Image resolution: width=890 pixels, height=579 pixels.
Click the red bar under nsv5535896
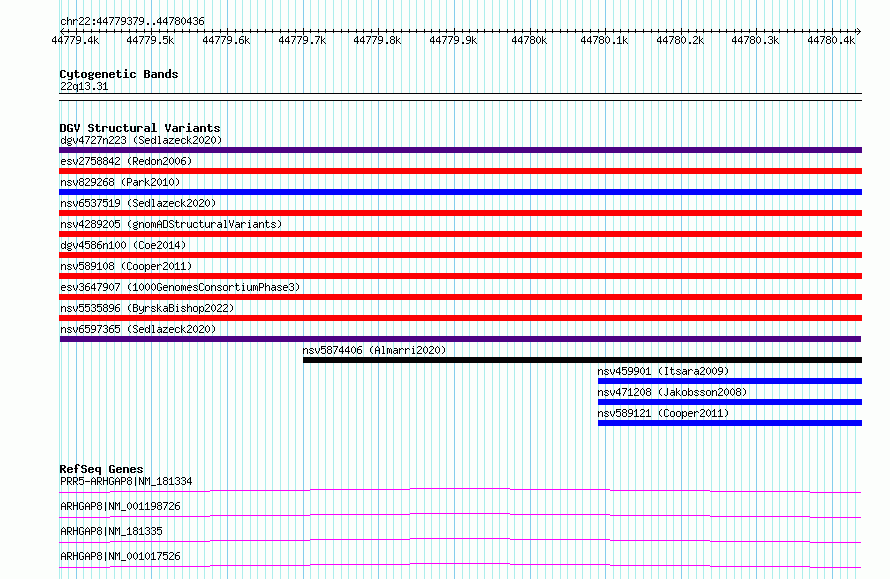coord(460,318)
